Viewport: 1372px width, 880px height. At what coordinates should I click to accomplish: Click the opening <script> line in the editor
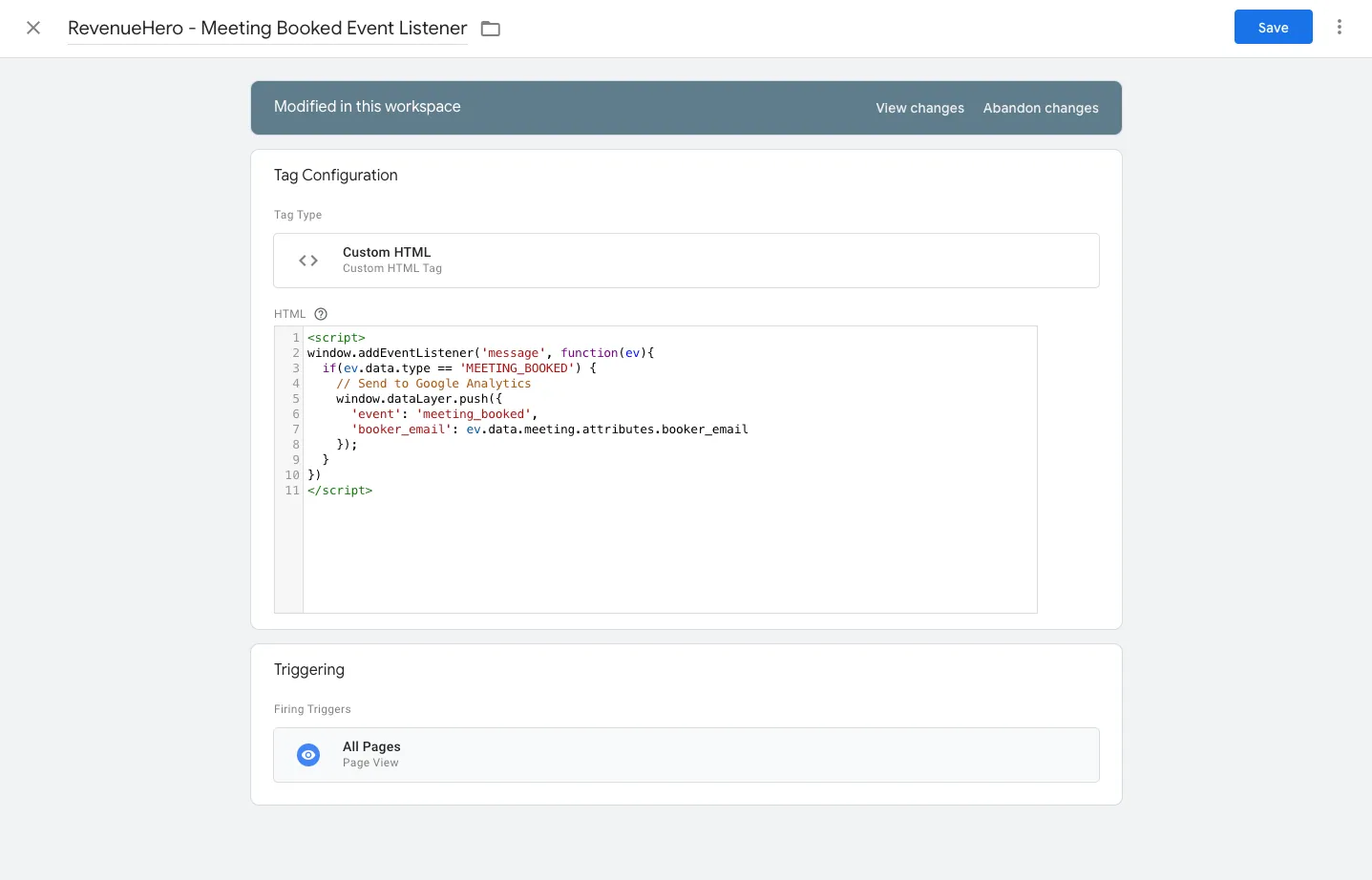pyautogui.click(x=336, y=338)
